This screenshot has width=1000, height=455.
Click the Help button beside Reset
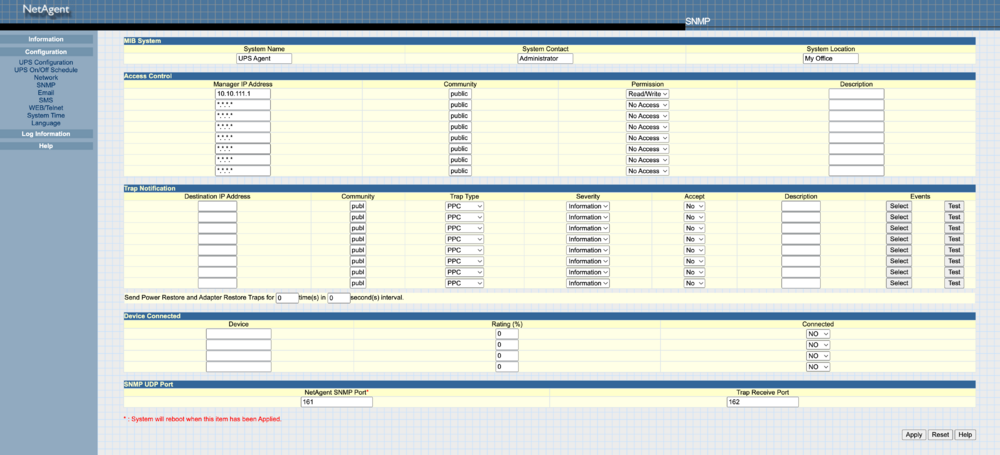tap(965, 435)
